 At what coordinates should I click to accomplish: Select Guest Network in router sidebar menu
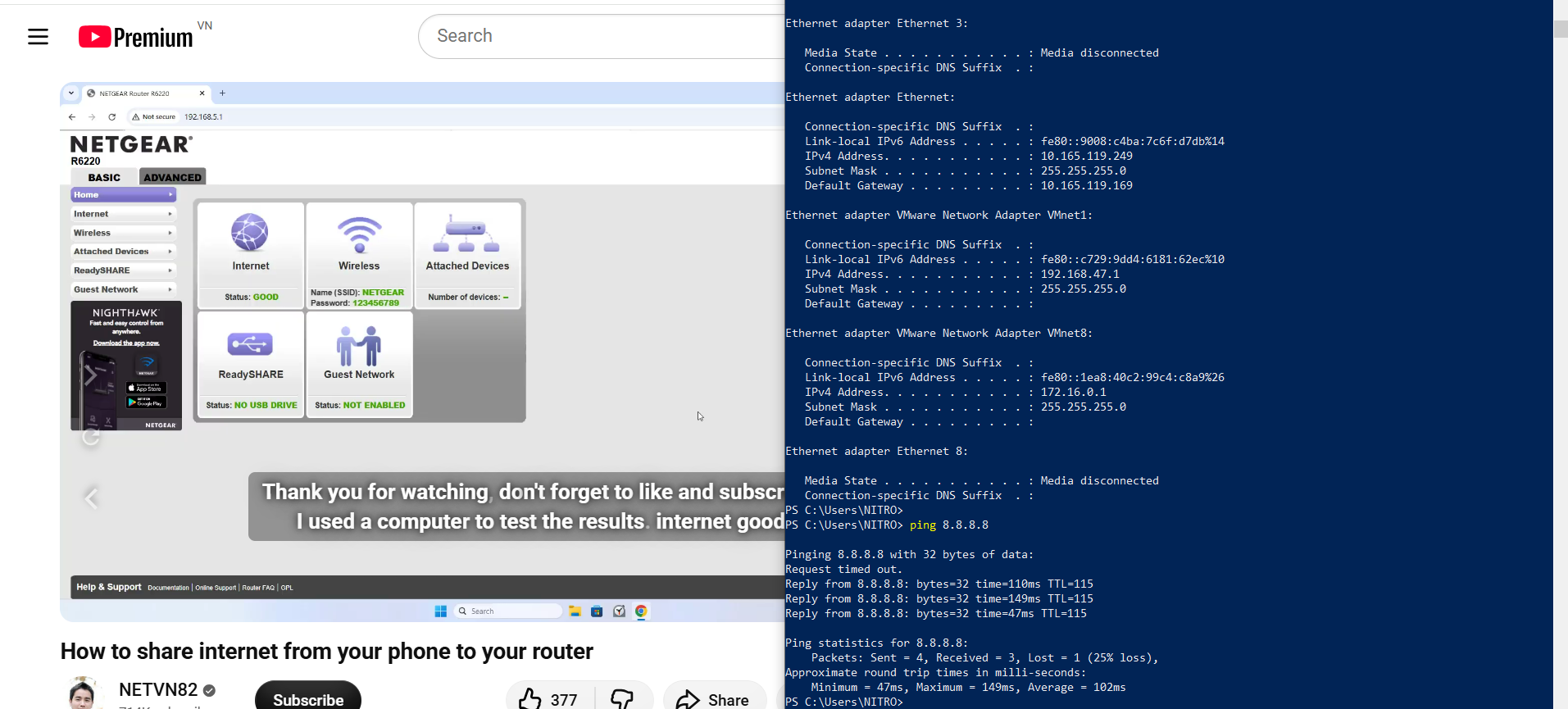point(123,289)
